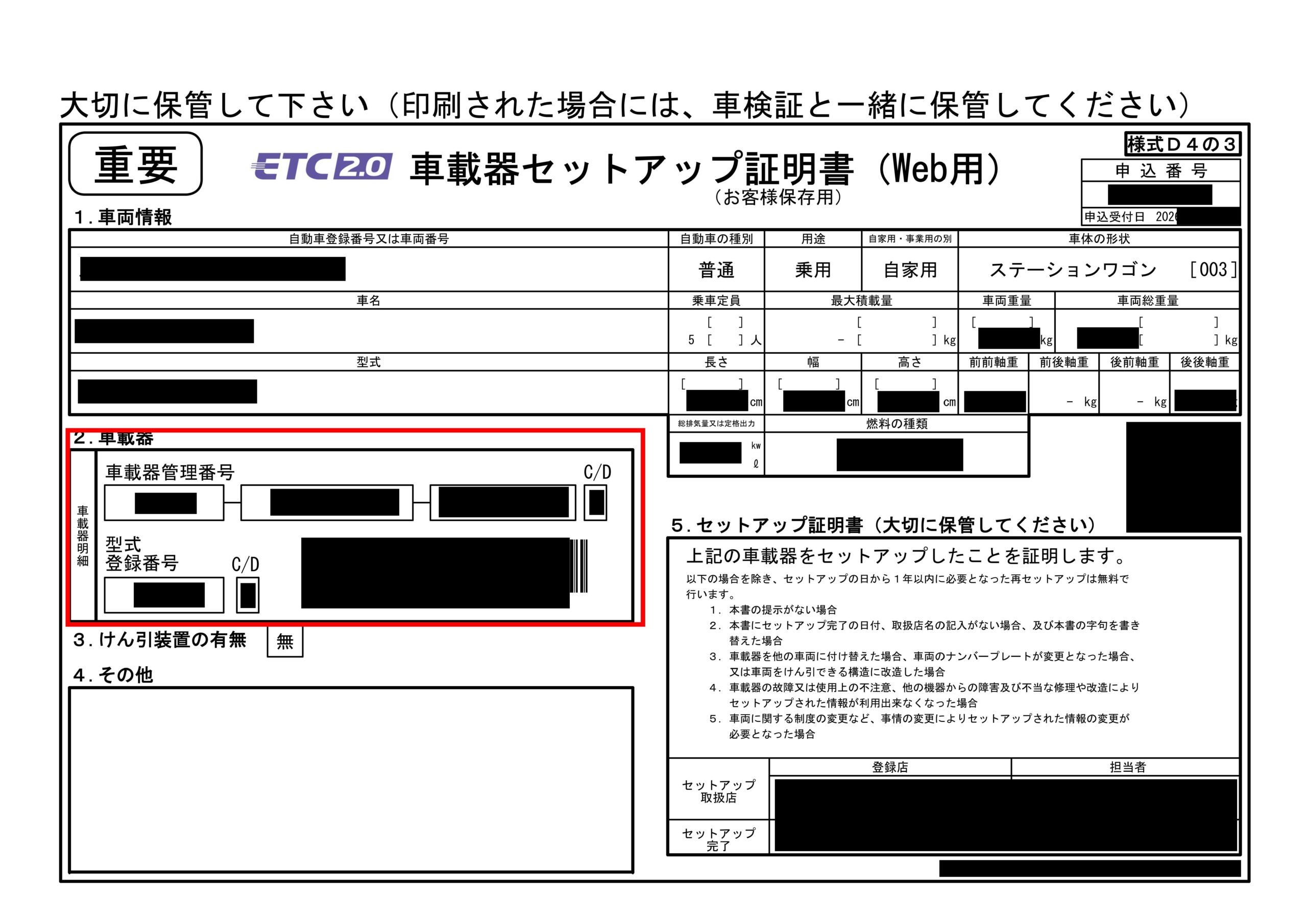Click the C/D box beside 型式登録番号
This screenshot has width=1307, height=924.
[x=248, y=595]
